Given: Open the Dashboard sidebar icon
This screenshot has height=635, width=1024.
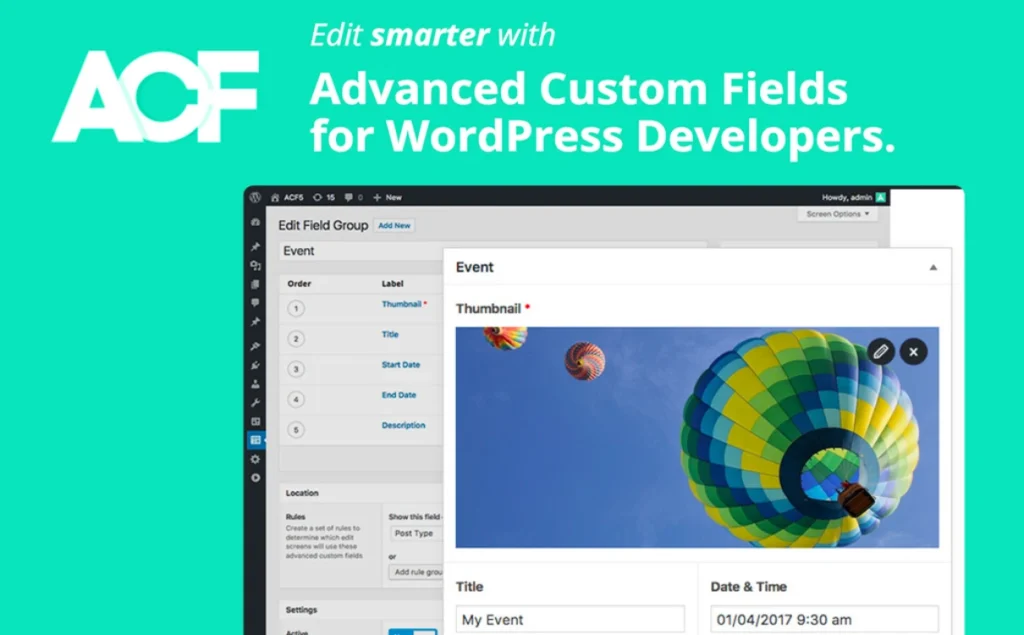Looking at the screenshot, I should (255, 222).
